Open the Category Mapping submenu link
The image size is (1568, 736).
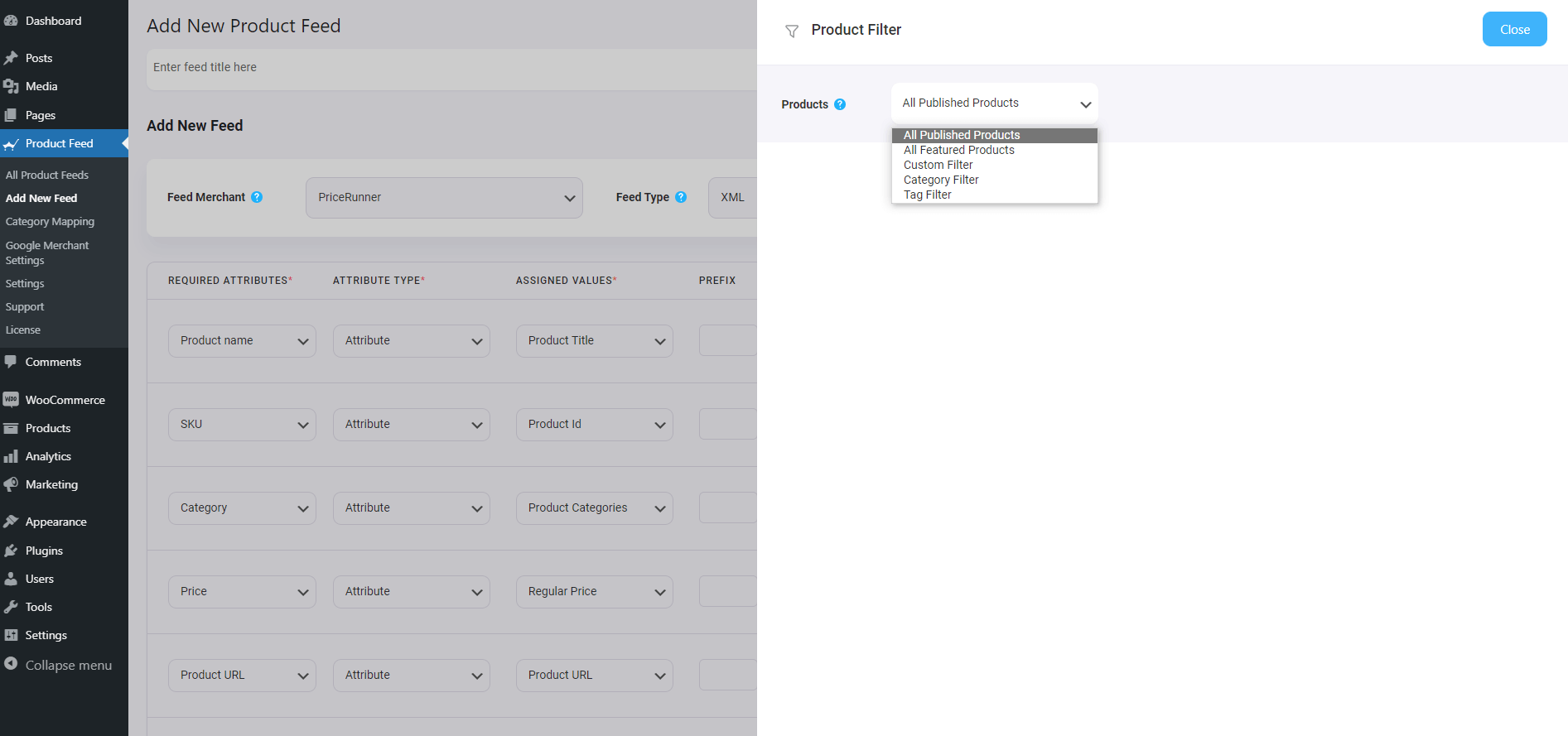pos(50,222)
